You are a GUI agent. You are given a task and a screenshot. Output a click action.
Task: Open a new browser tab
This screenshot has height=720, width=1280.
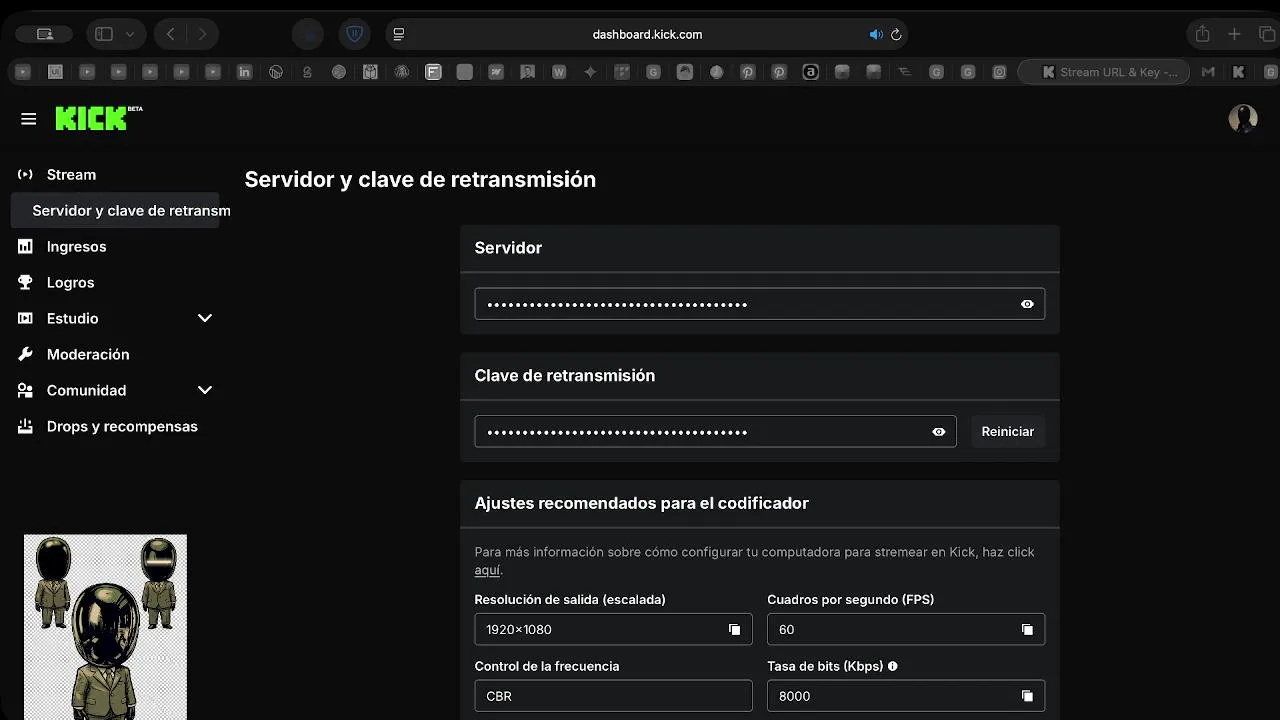coord(1234,34)
